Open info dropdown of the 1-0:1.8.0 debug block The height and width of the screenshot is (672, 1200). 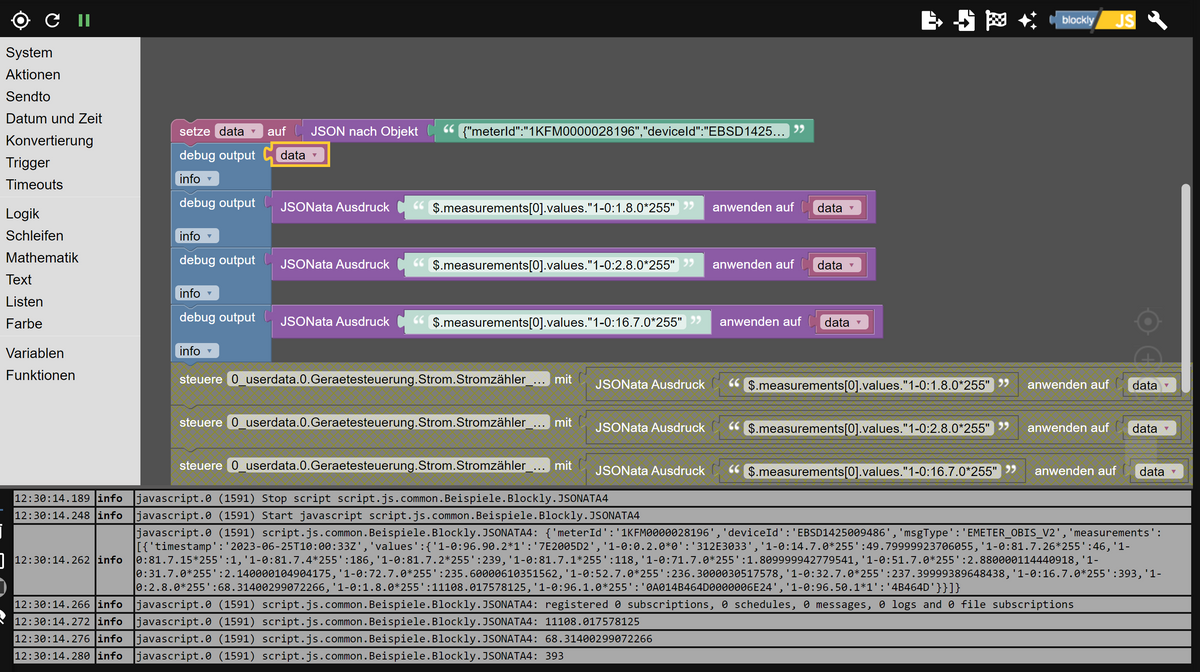196,236
